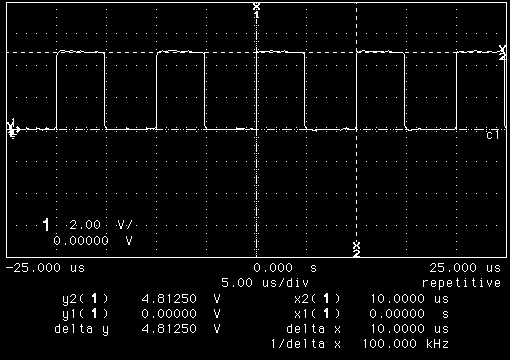Click the x2 cursor marker at bottom
This screenshot has height=360, width=510.
click(x=356, y=249)
